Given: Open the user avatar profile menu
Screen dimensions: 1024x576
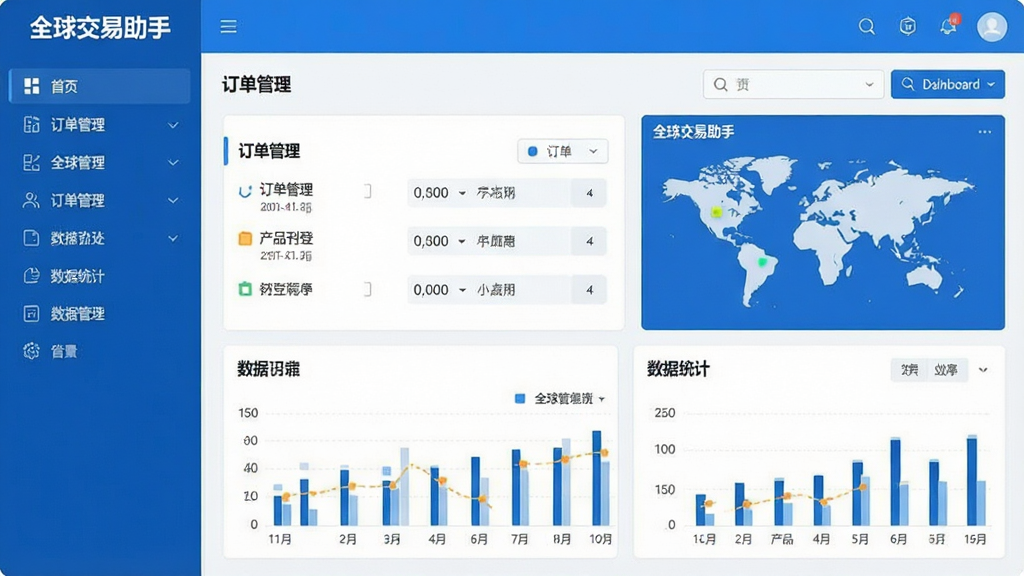Looking at the screenshot, I should click(991, 26).
